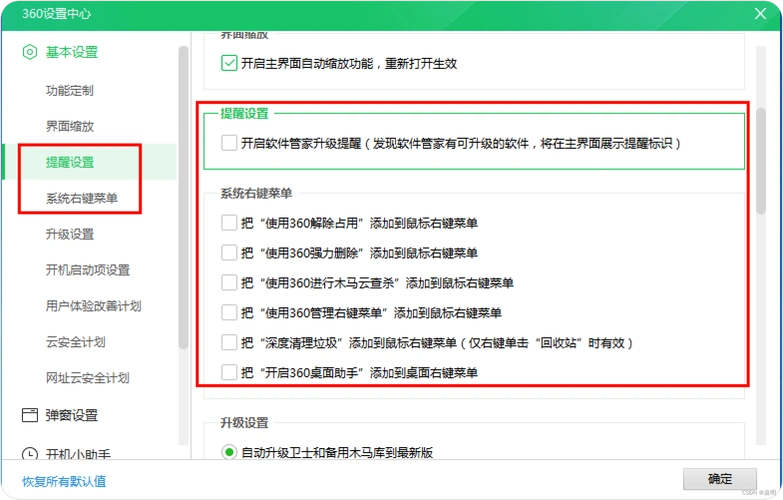Enable 开启360桌面助手 checkbox
Viewport: 783px width, 500px height.
point(229,373)
